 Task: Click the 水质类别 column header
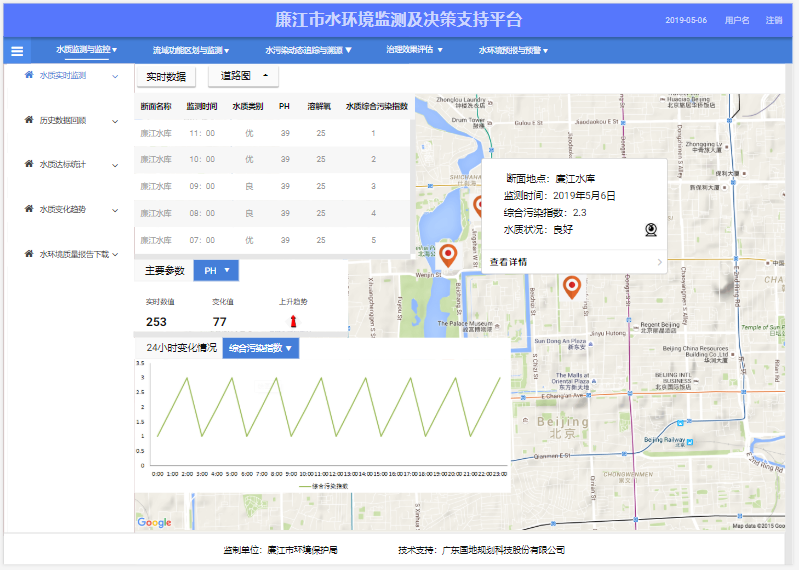click(248, 106)
